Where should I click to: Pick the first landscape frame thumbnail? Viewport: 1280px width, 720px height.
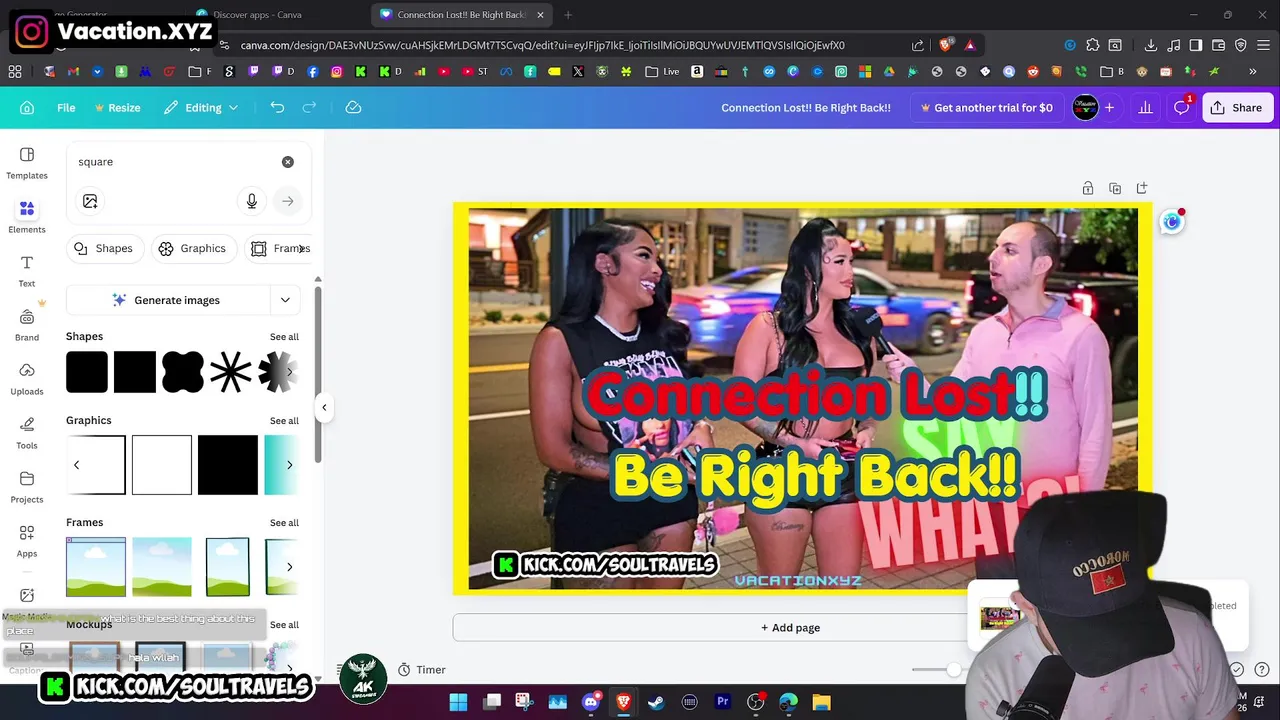(x=96, y=567)
